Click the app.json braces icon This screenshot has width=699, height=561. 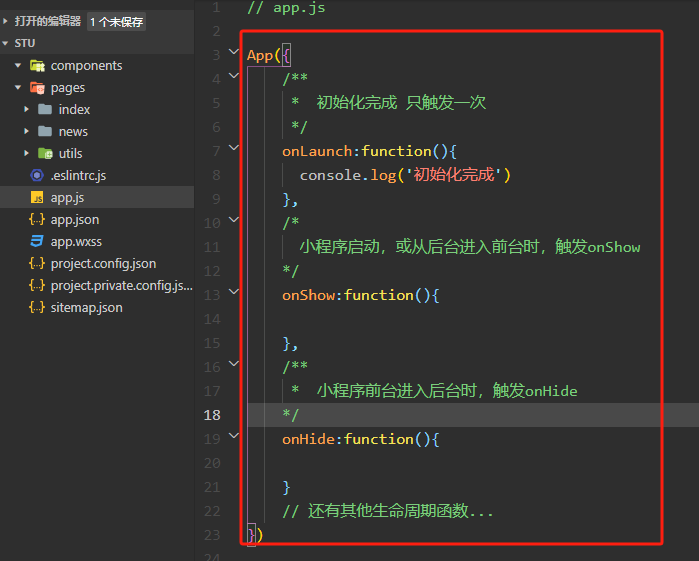(37, 219)
